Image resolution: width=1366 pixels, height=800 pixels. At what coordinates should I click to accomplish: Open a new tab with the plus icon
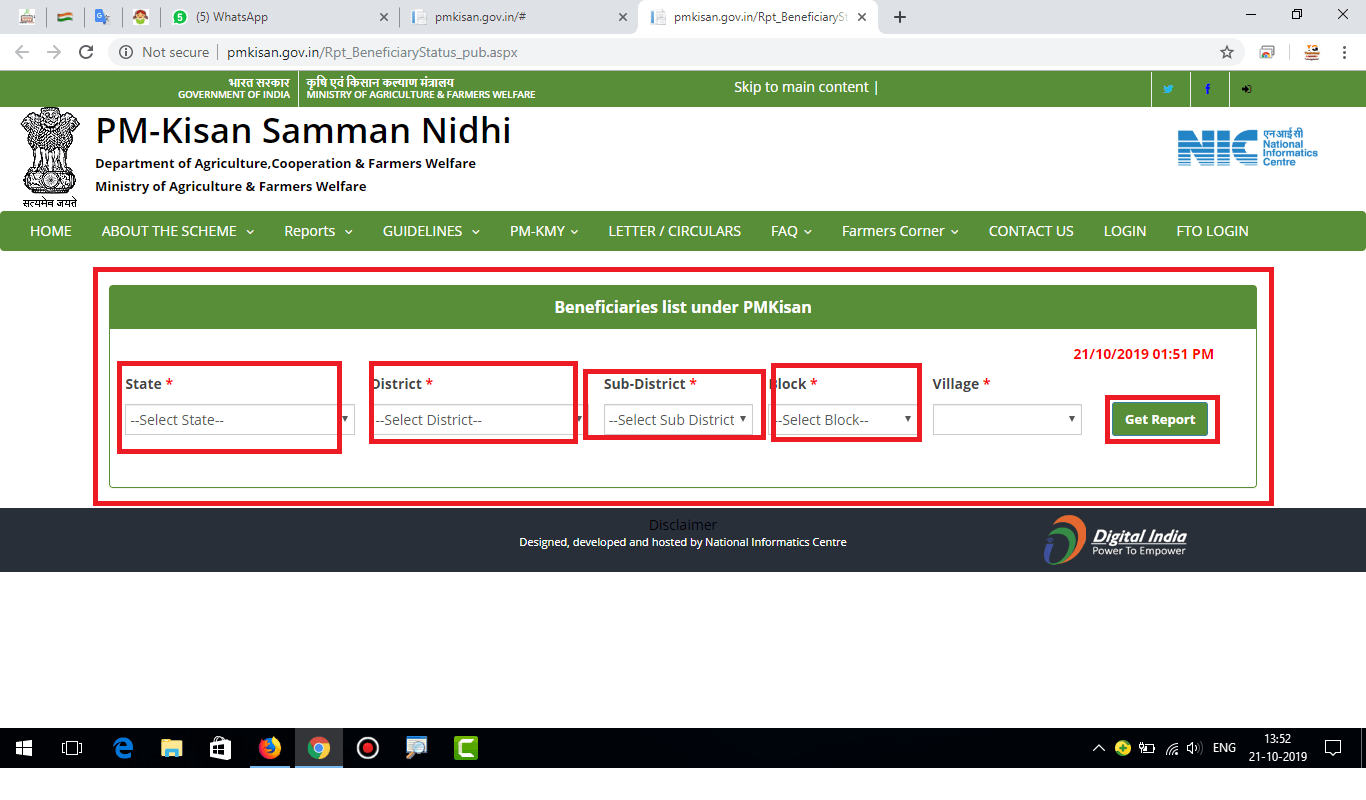pos(900,17)
